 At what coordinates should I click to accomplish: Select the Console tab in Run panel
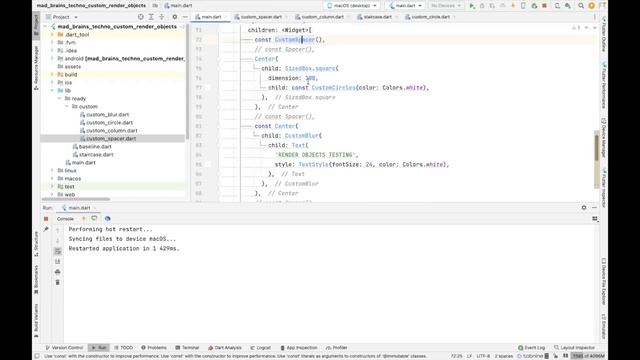click(65, 219)
